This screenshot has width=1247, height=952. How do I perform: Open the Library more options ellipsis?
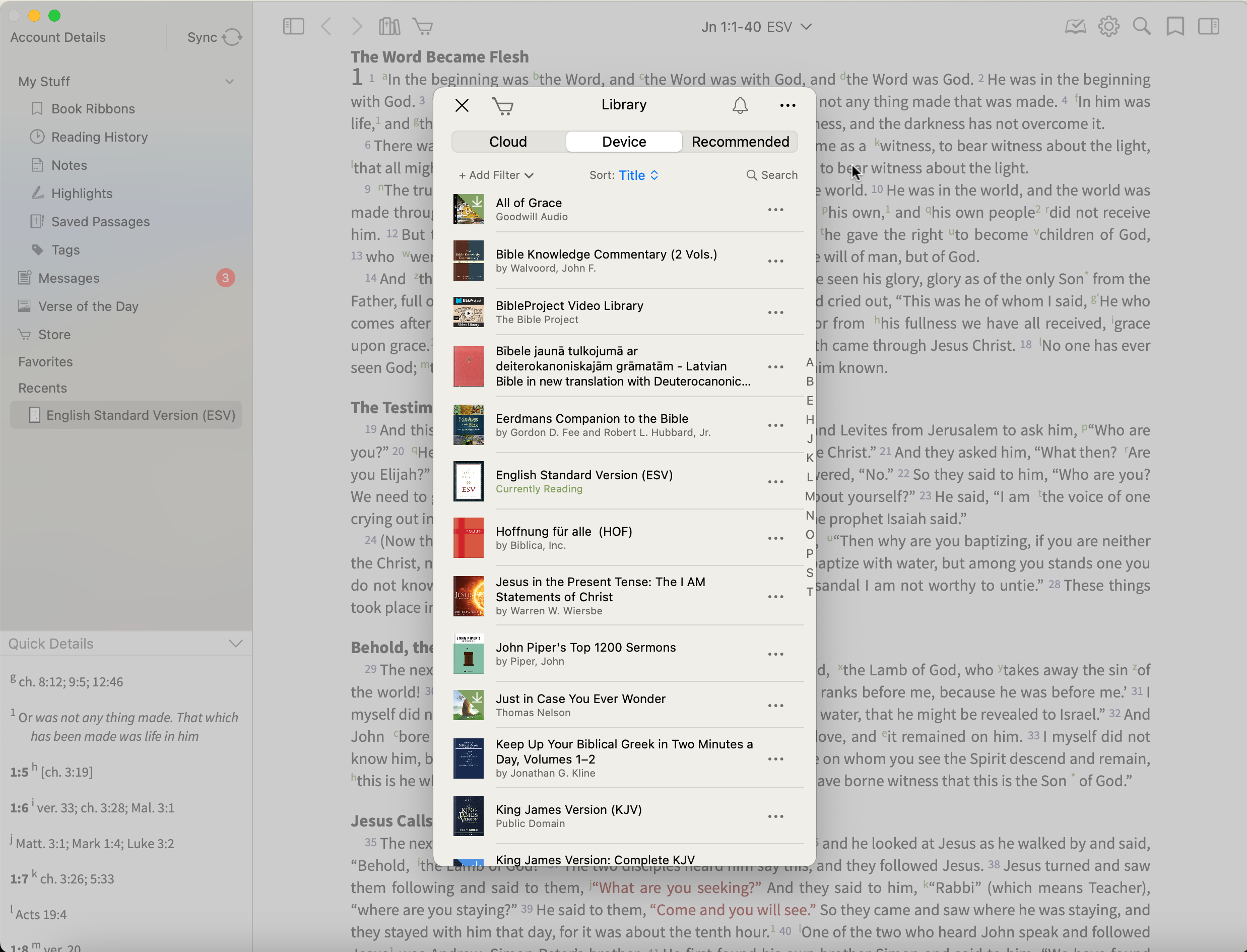tap(787, 105)
